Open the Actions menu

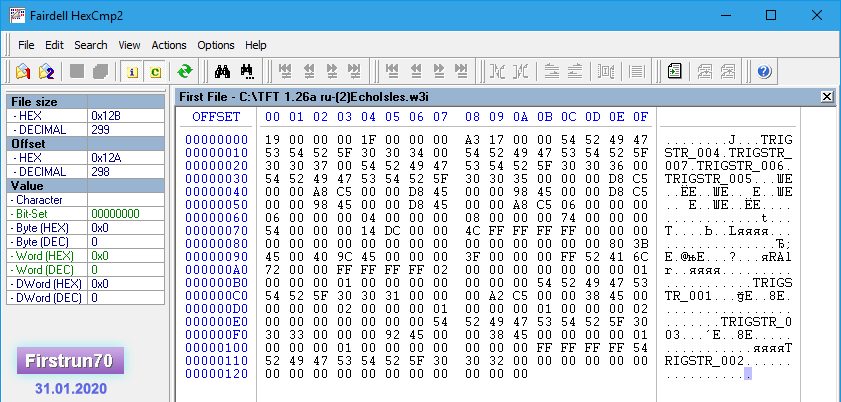(169, 45)
